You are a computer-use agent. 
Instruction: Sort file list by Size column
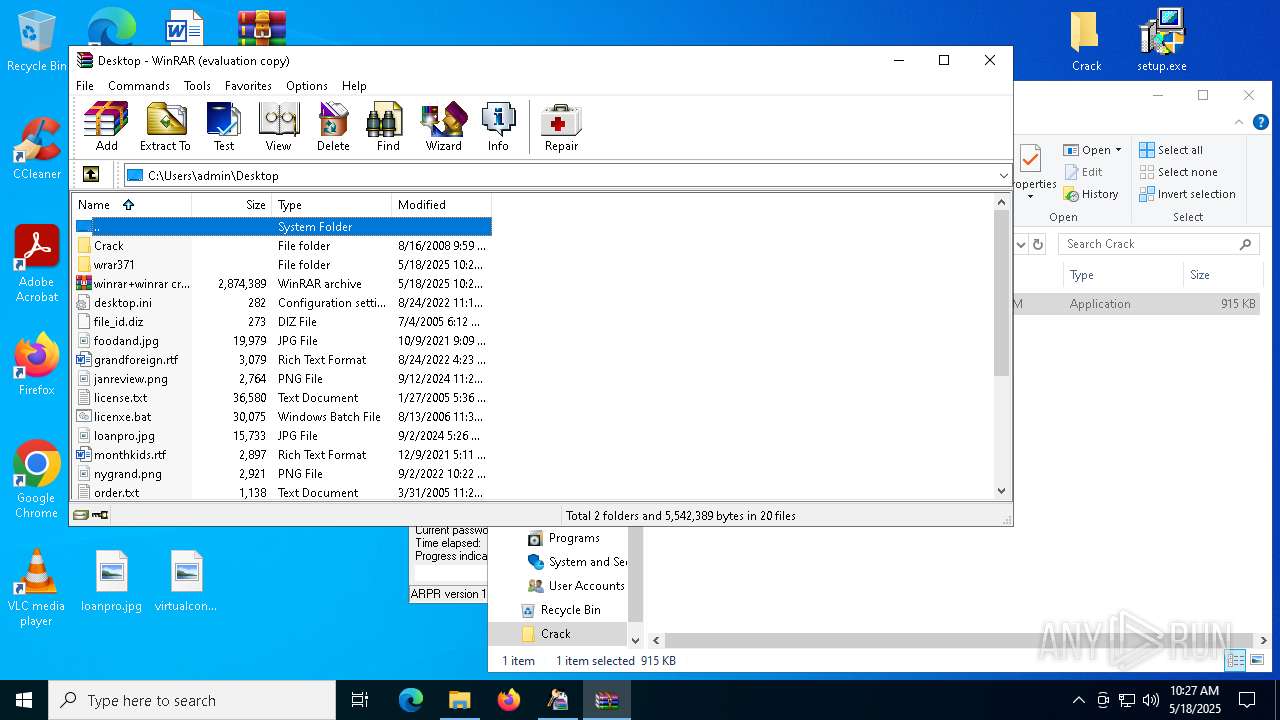point(231,205)
